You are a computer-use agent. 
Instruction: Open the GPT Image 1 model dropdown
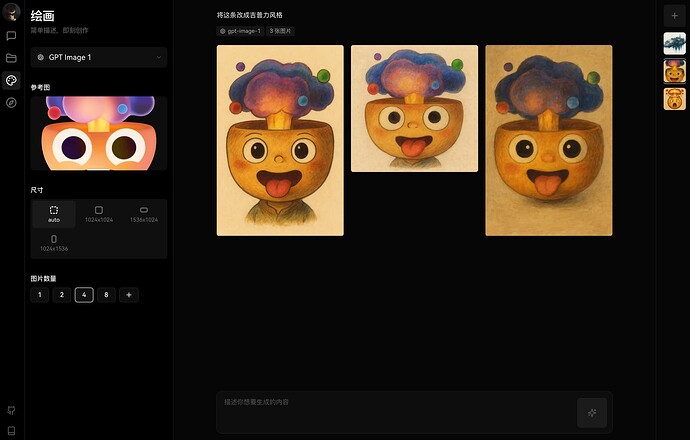pos(99,57)
